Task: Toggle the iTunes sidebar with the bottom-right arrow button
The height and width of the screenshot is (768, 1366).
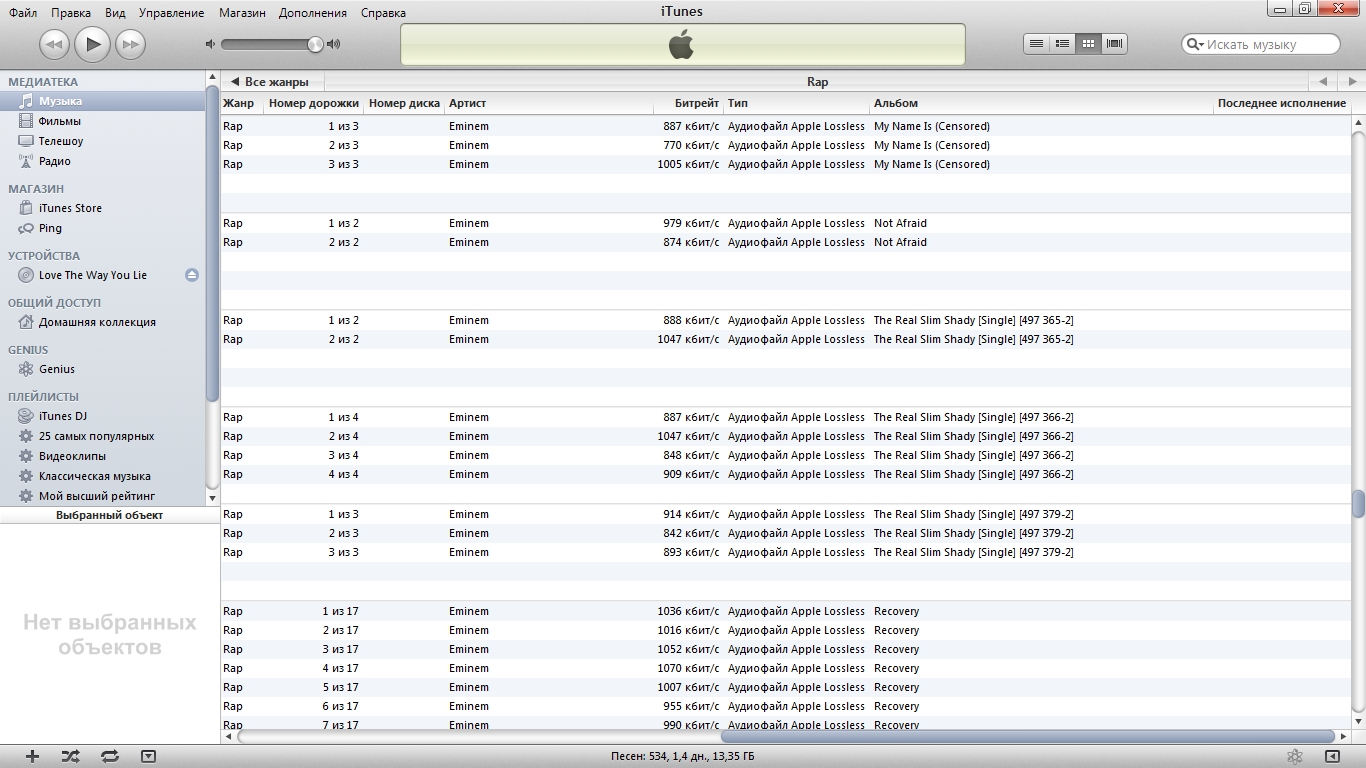Action: pyautogui.click(x=1332, y=757)
